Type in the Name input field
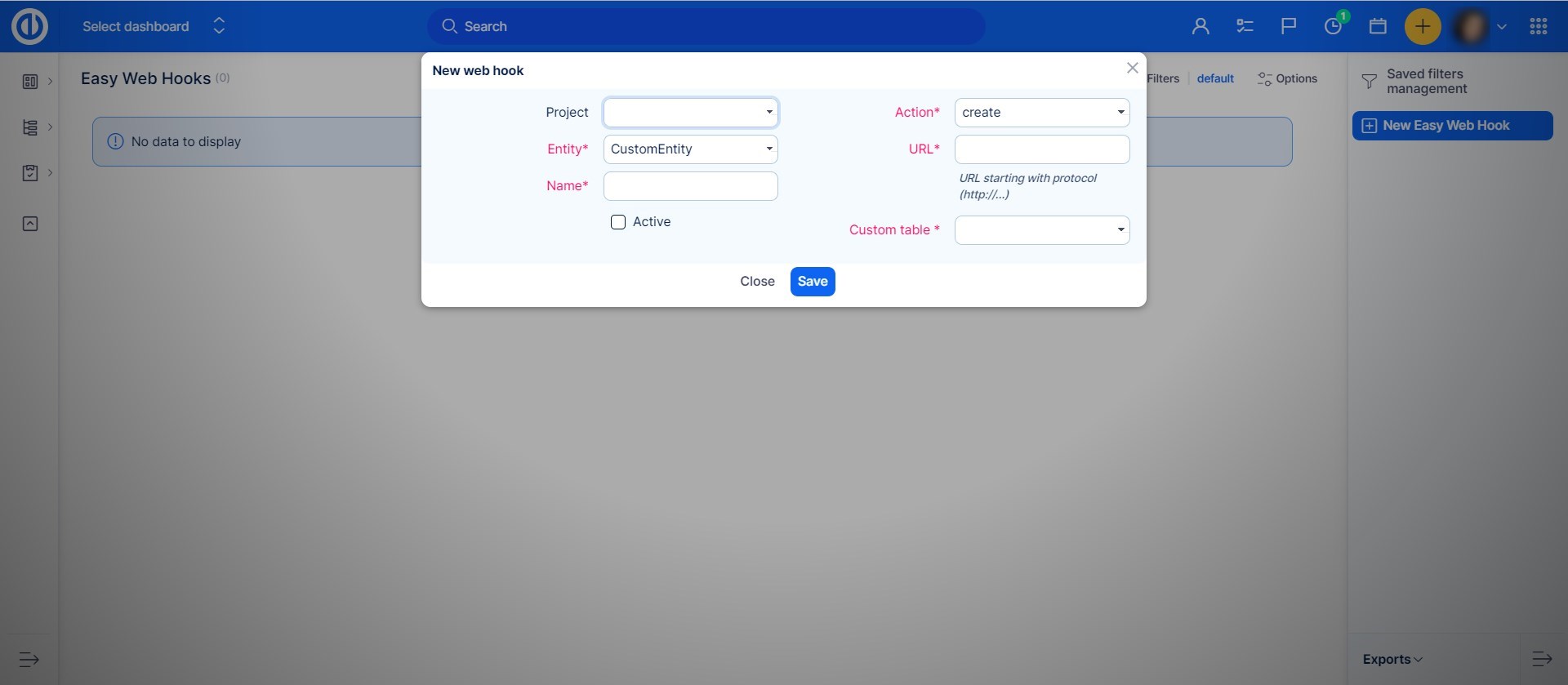 pos(690,186)
